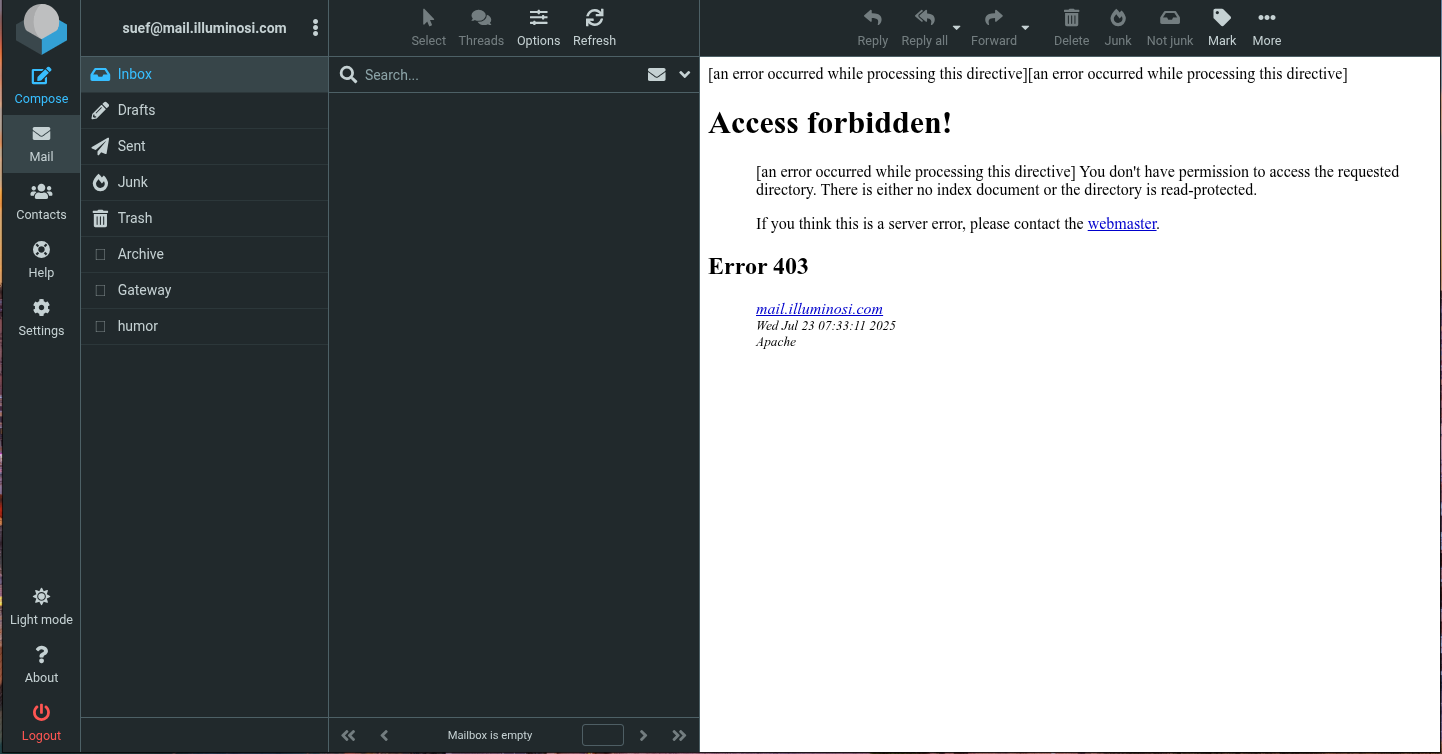
Task: Go to the last page of messages
Action: click(680, 735)
